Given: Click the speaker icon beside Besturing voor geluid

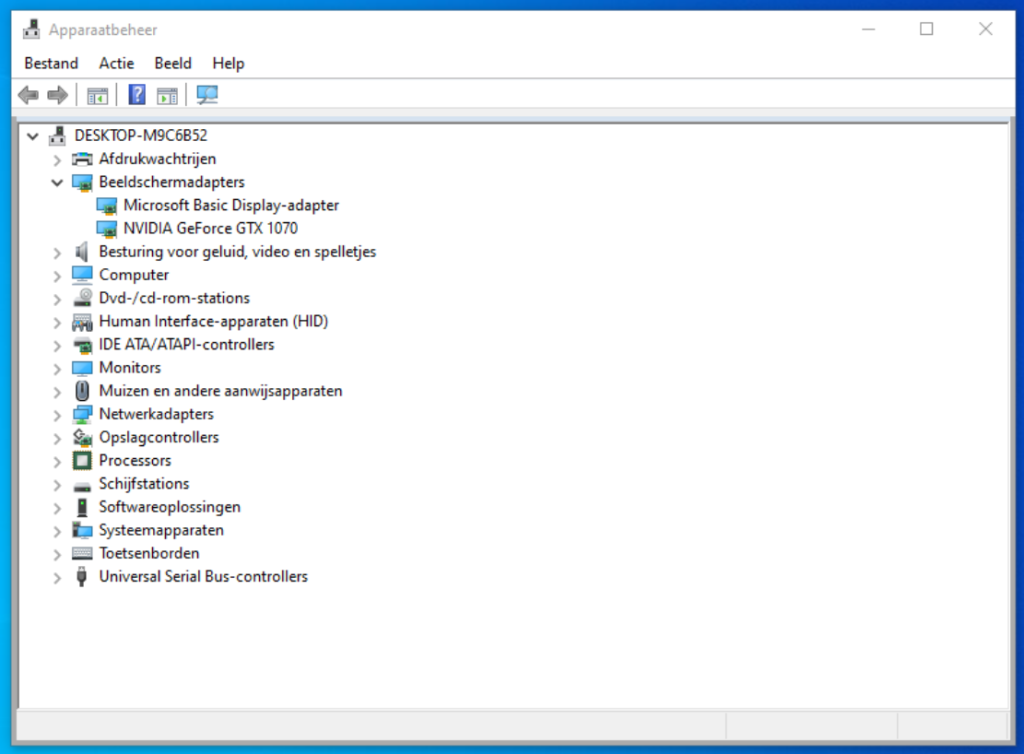Looking at the screenshot, I should point(82,251).
